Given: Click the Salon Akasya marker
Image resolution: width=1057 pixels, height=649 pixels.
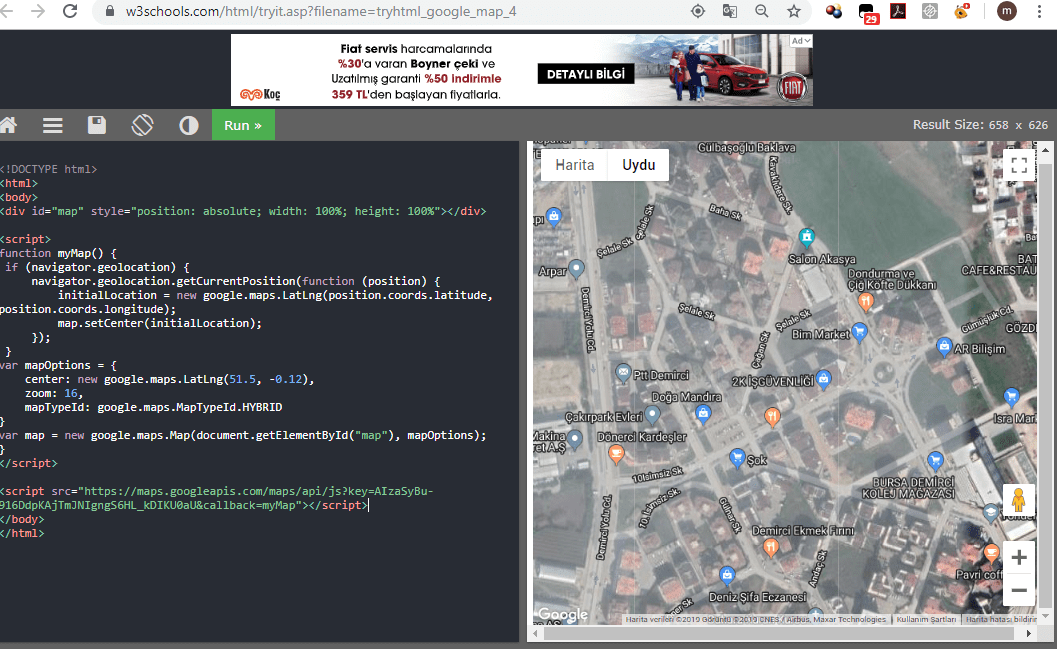Looking at the screenshot, I should coord(807,237).
